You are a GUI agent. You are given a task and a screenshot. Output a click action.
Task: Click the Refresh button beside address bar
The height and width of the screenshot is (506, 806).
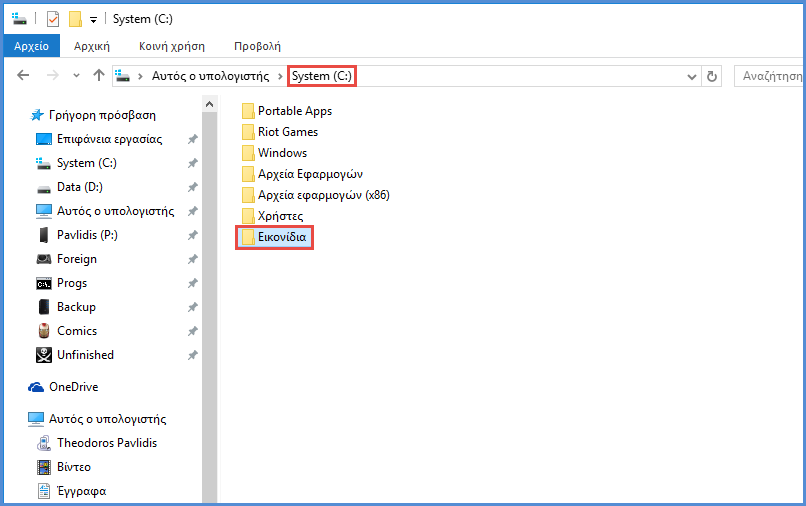712,76
